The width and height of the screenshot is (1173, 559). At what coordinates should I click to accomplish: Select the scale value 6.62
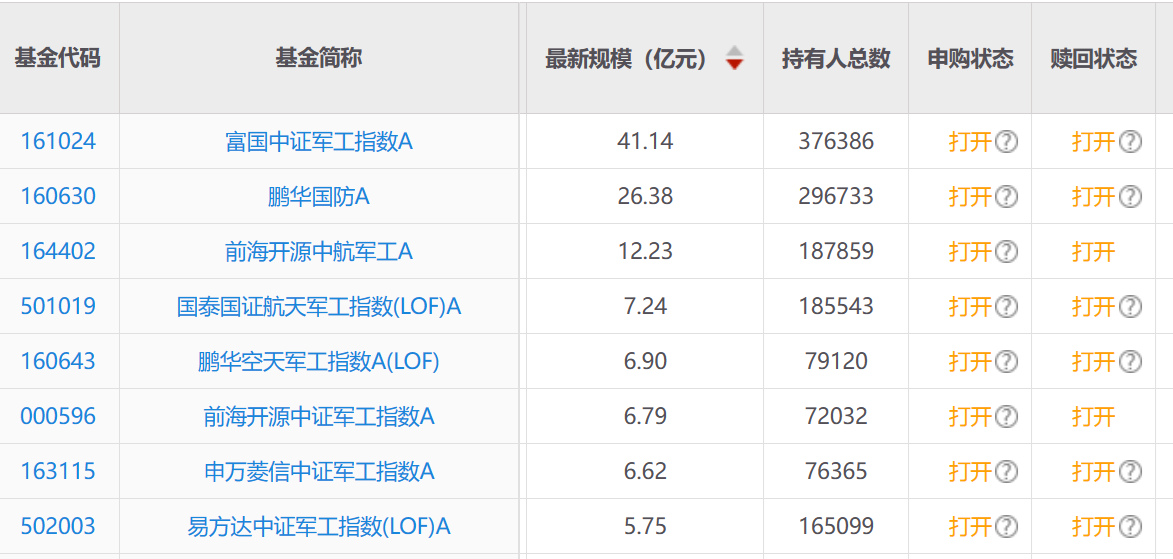646,471
